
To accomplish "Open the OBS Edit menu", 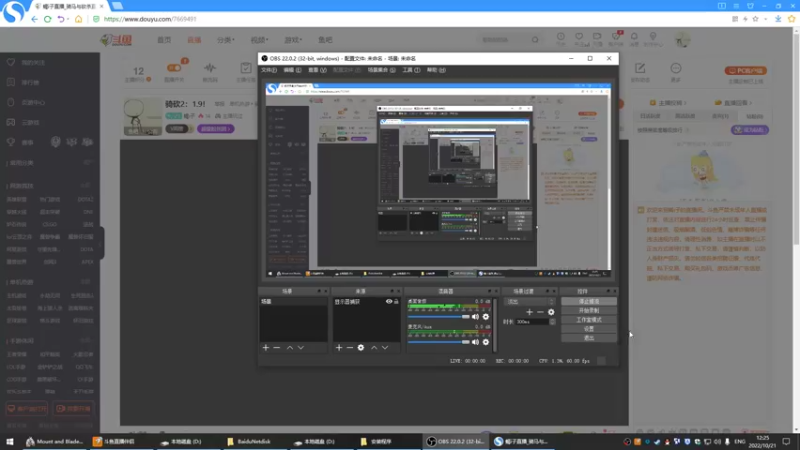I will coord(292,70).
